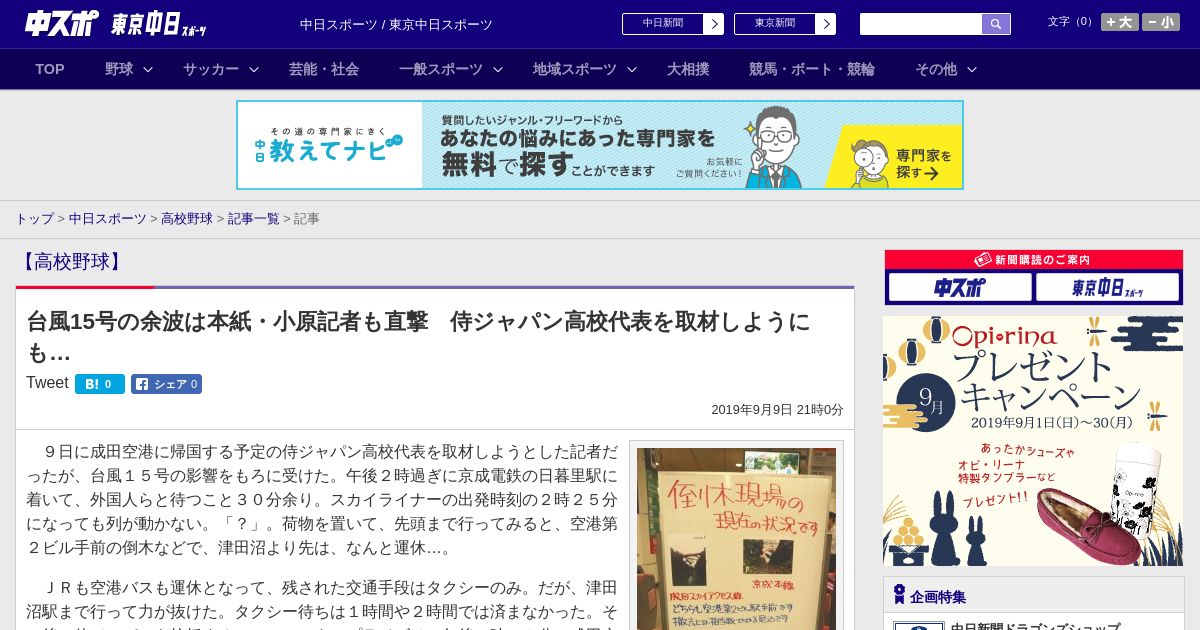The height and width of the screenshot is (630, 1200).
Task: Click the 企画特集 section icon
Action: 899,595
